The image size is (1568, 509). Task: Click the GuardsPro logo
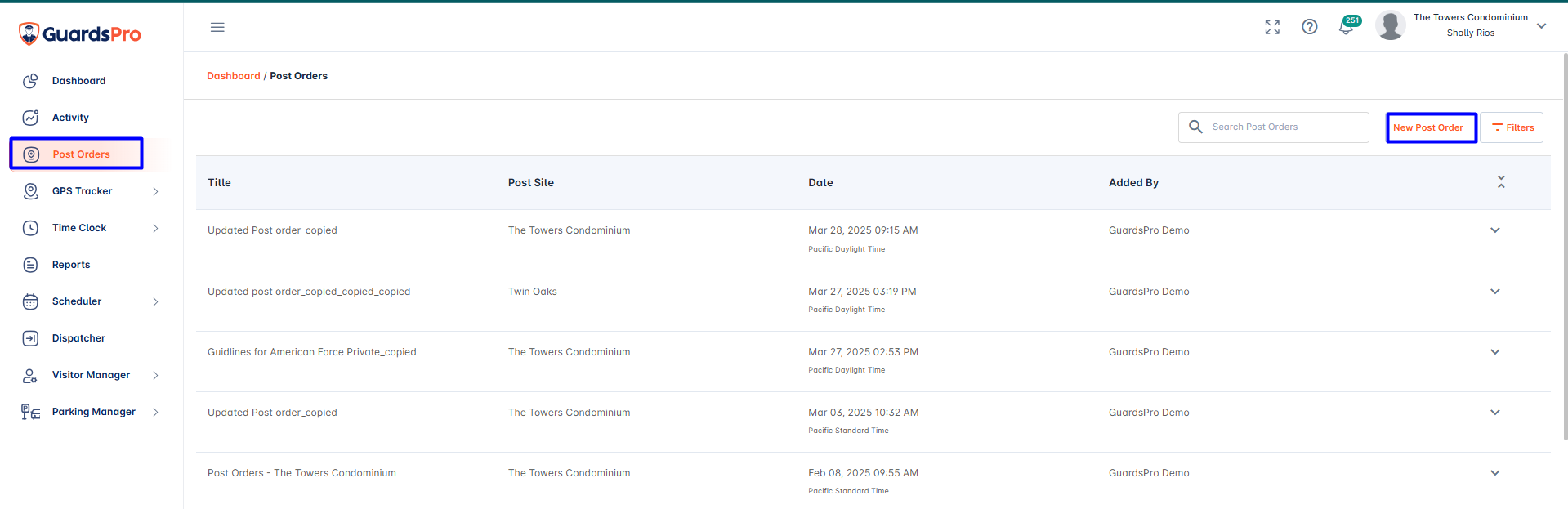click(x=80, y=33)
